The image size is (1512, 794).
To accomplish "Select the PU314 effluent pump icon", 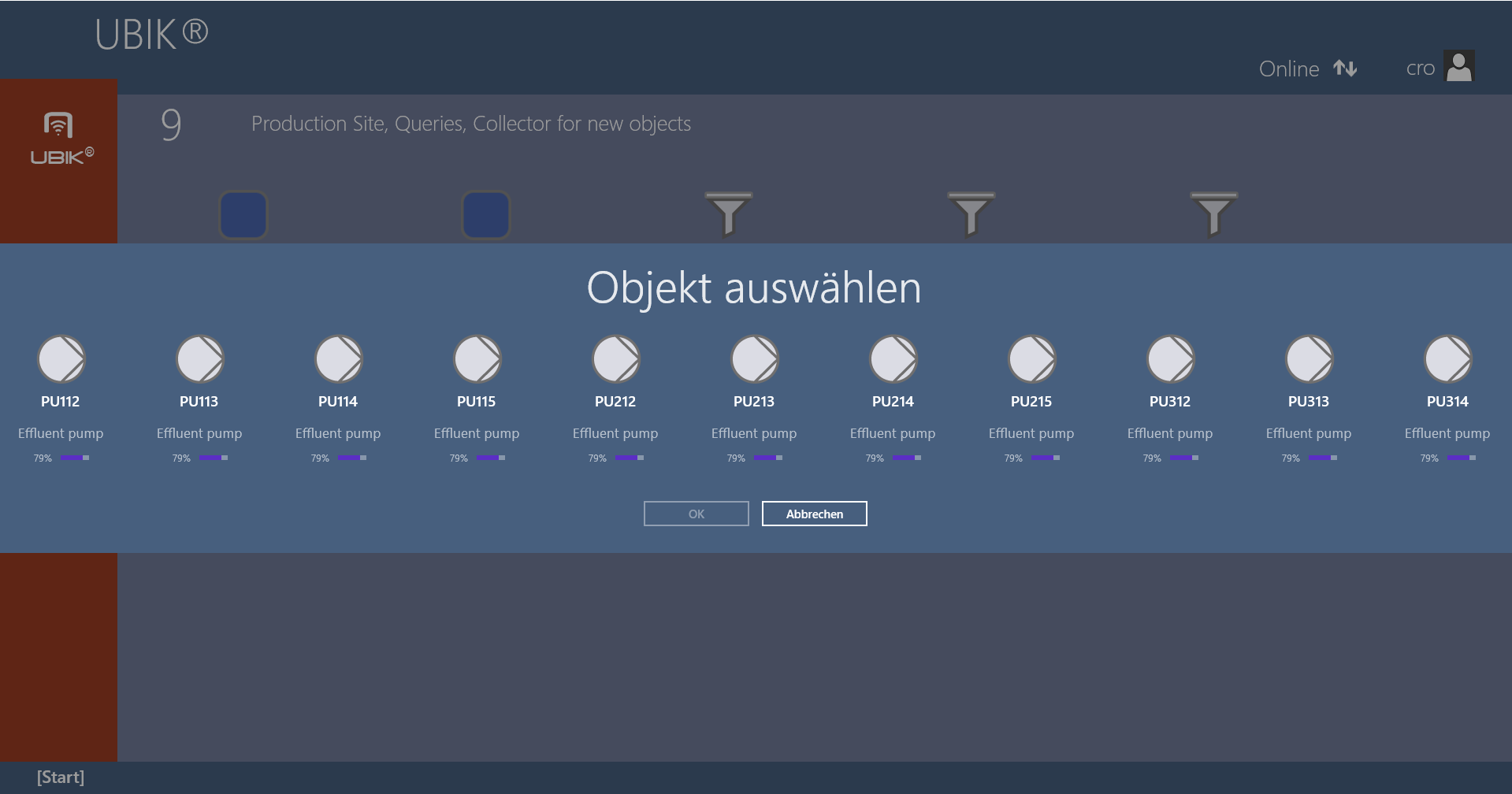I will pos(1448,359).
